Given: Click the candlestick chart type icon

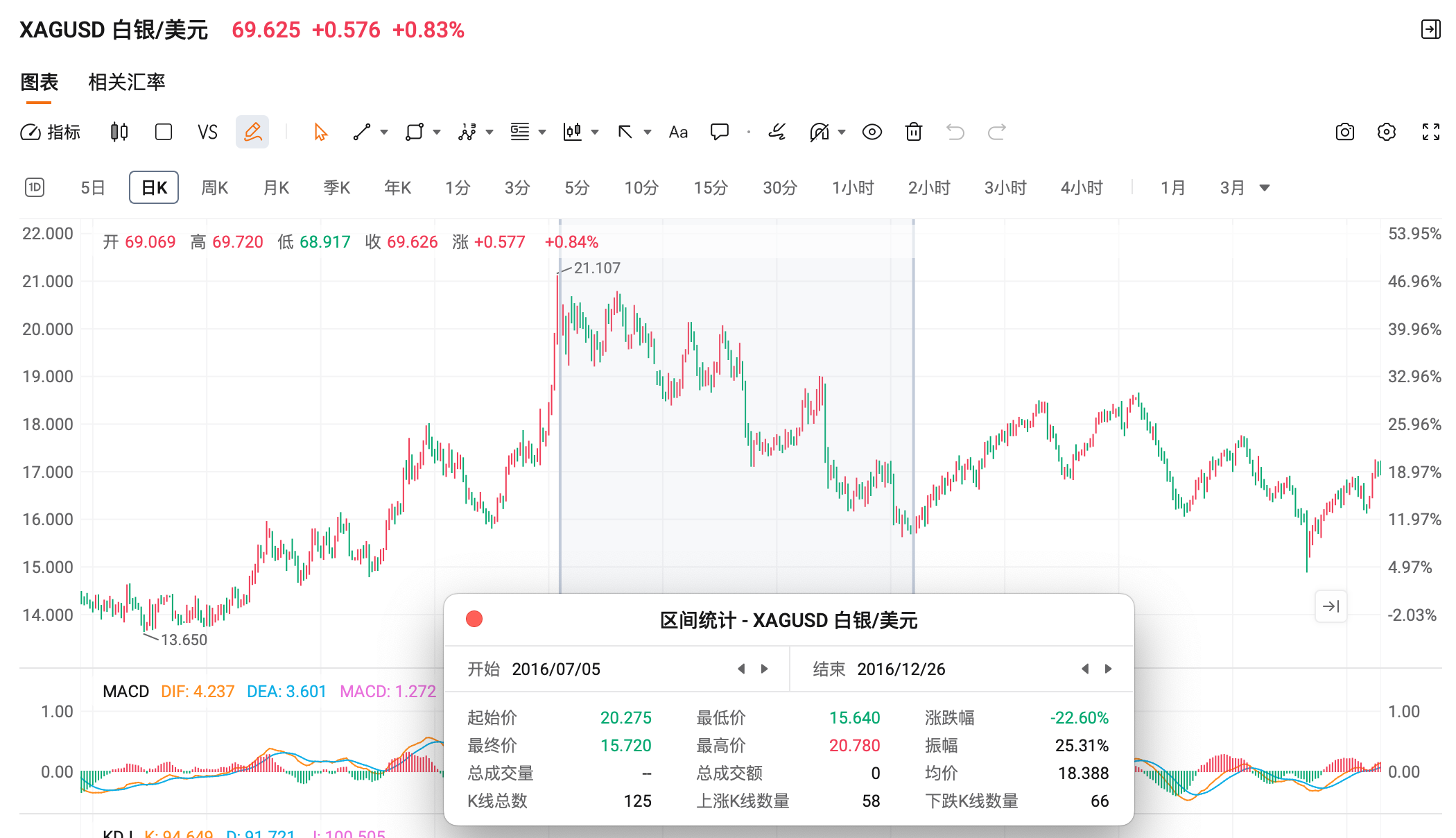Looking at the screenshot, I should [119, 132].
